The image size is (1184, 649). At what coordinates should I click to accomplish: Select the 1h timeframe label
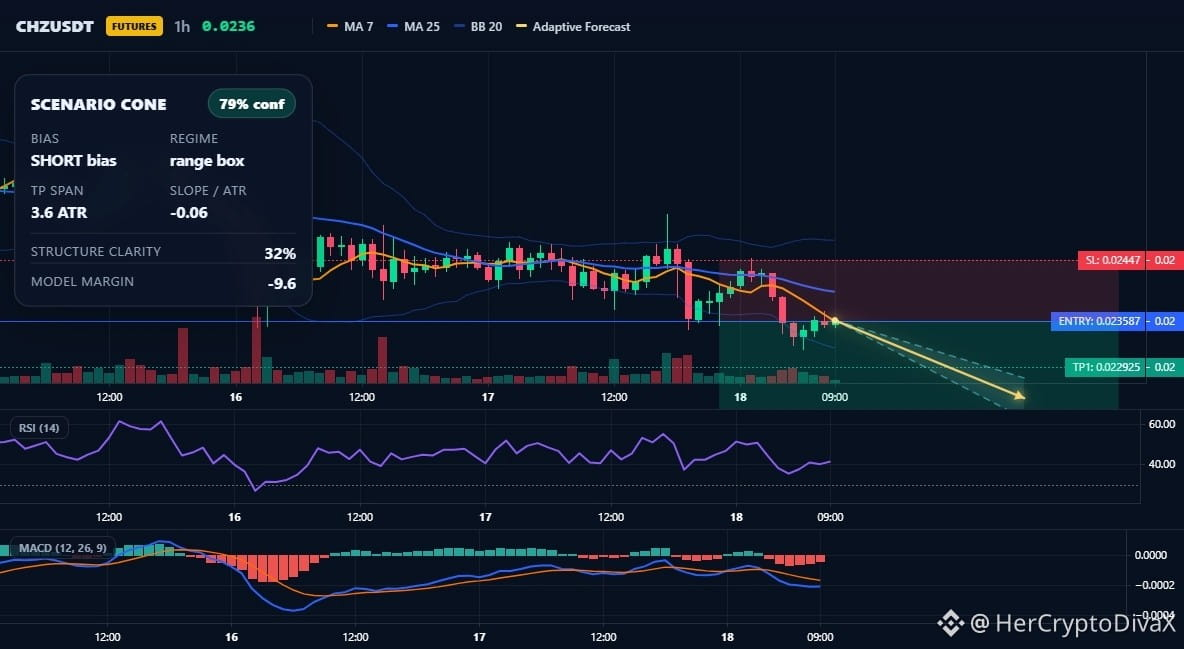(x=182, y=26)
